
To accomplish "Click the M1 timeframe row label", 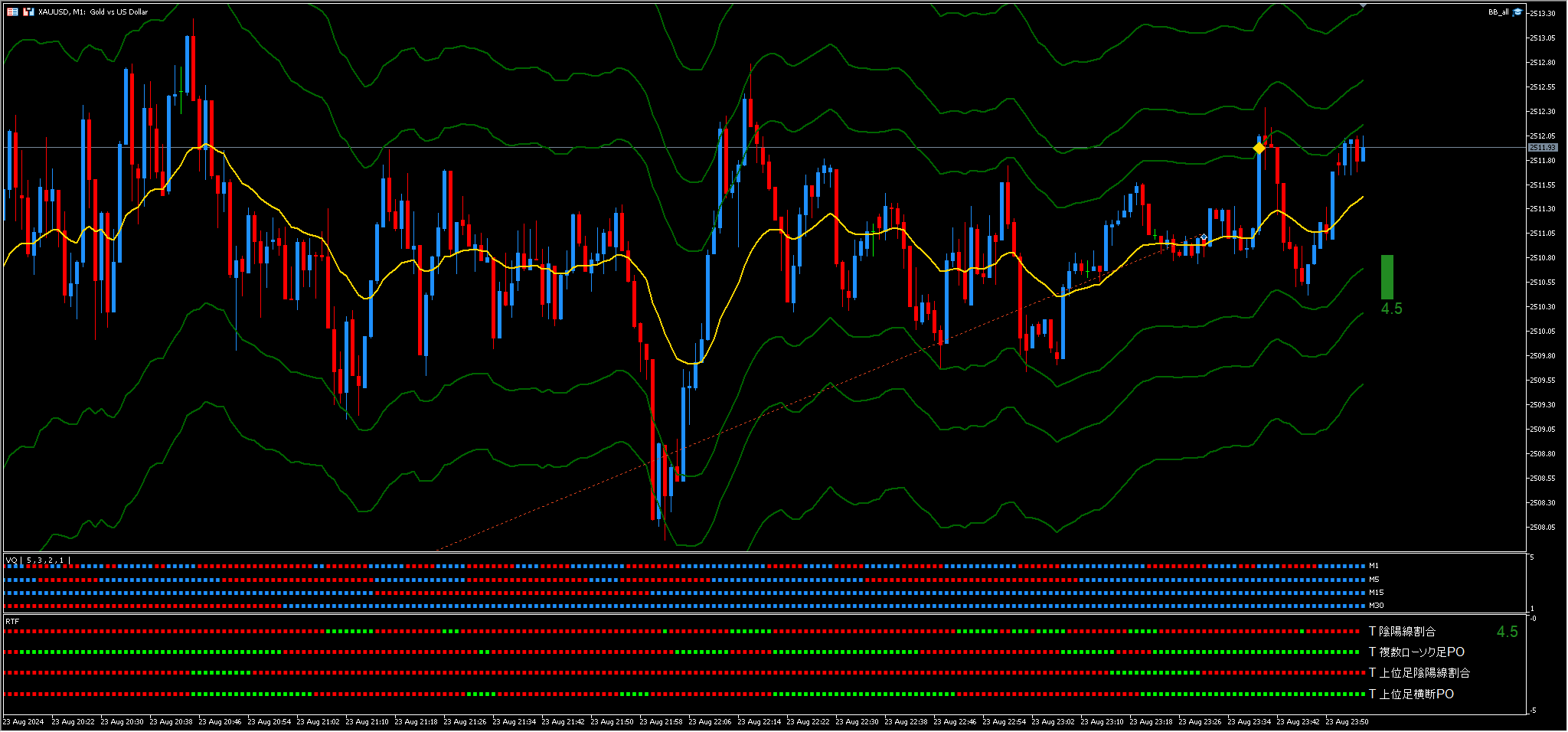I will click(x=1374, y=566).
